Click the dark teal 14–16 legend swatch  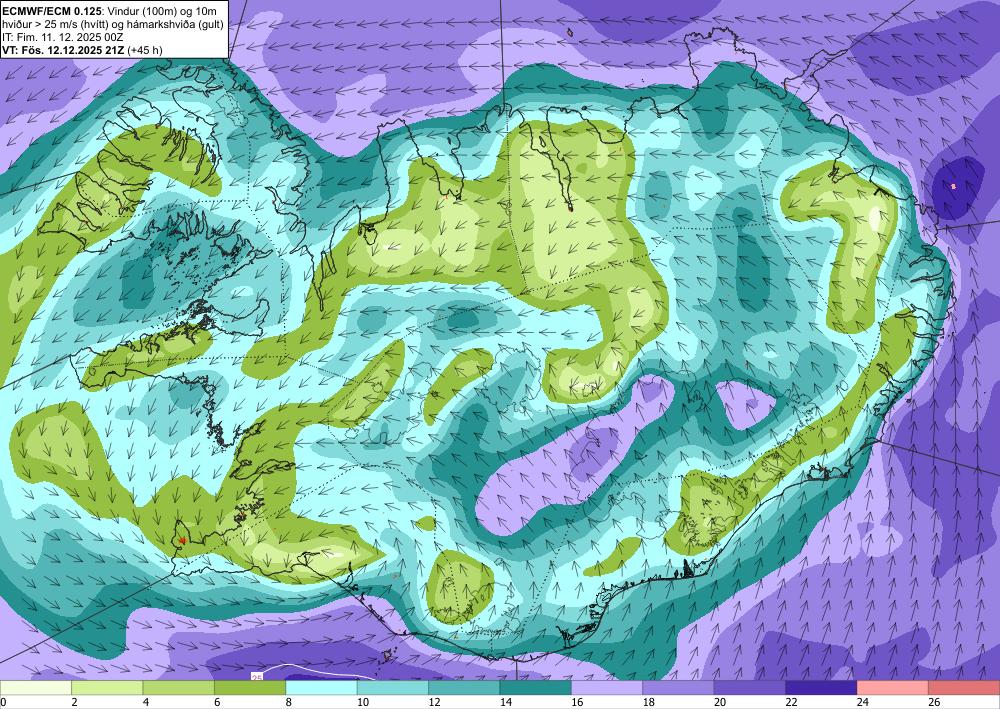(536, 688)
